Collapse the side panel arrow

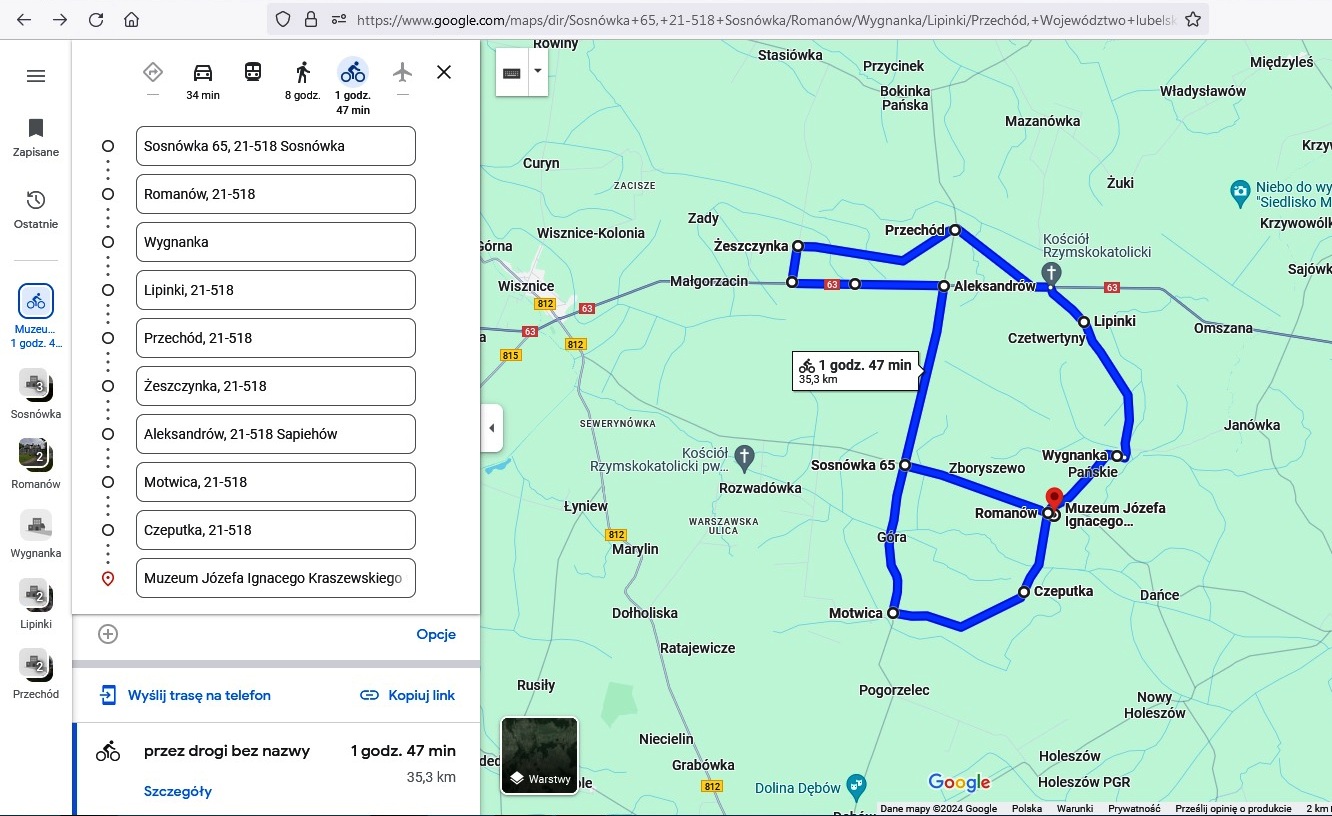[491, 428]
